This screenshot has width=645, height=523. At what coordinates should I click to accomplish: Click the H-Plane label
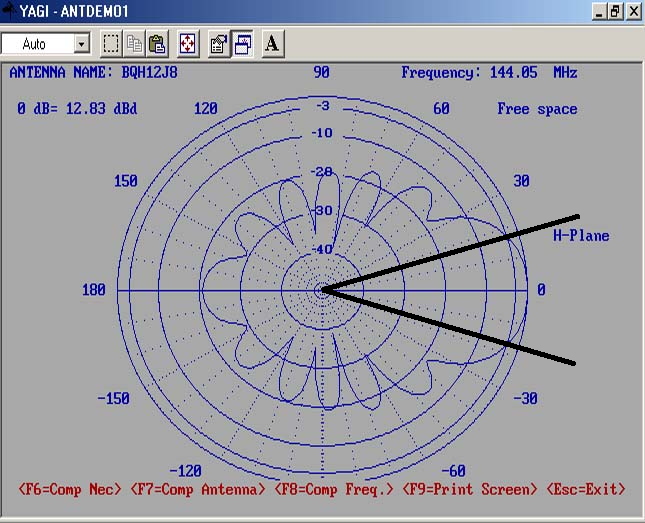pos(581,236)
